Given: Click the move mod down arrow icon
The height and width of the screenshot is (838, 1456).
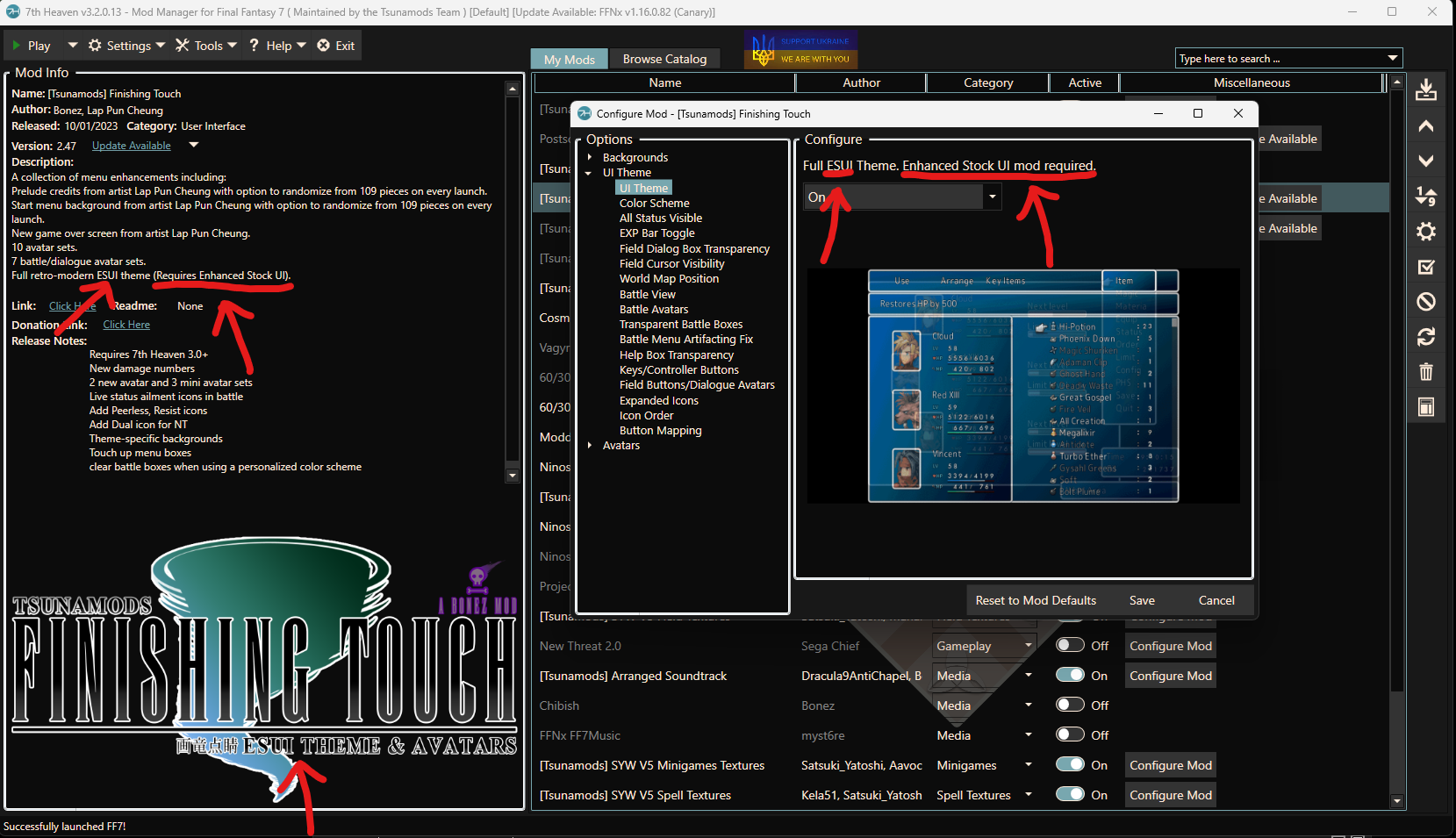Looking at the screenshot, I should [1426, 161].
